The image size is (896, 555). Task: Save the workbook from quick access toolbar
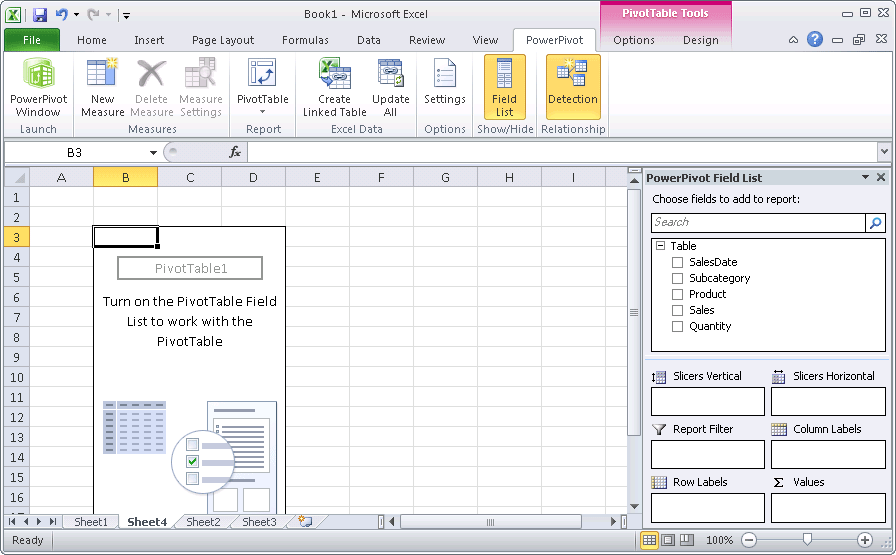click(39, 14)
